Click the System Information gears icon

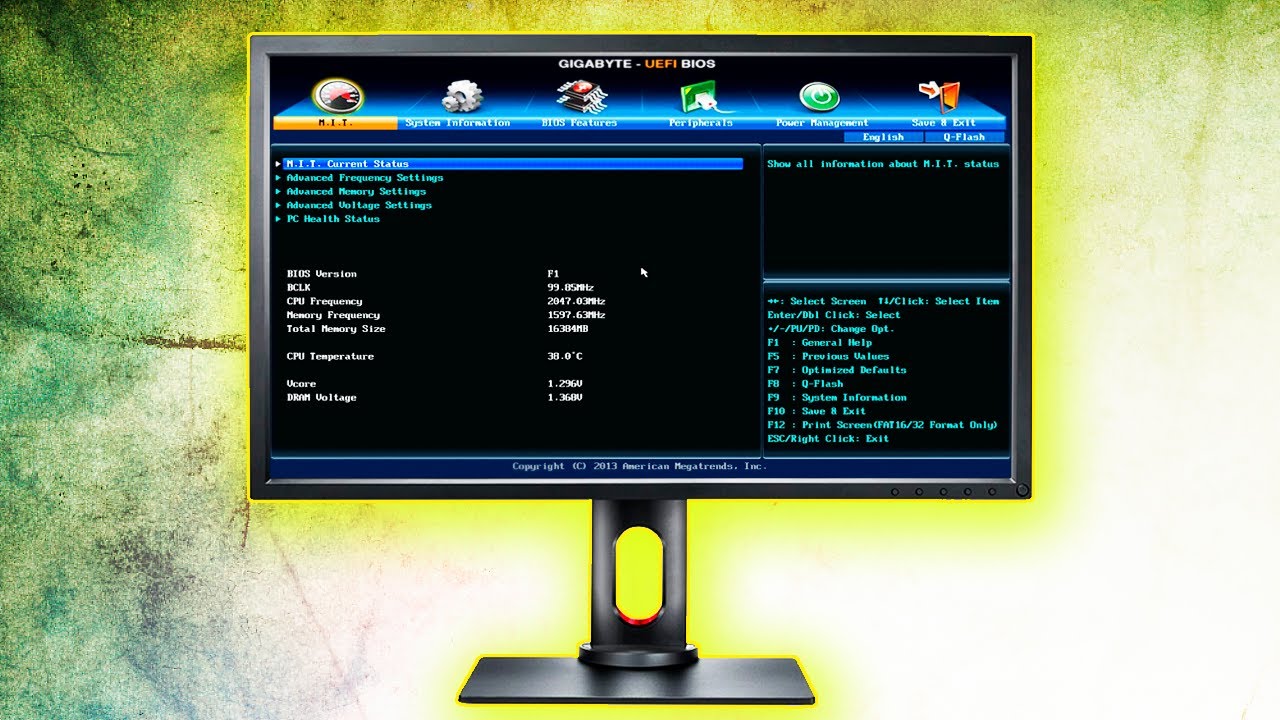point(461,96)
